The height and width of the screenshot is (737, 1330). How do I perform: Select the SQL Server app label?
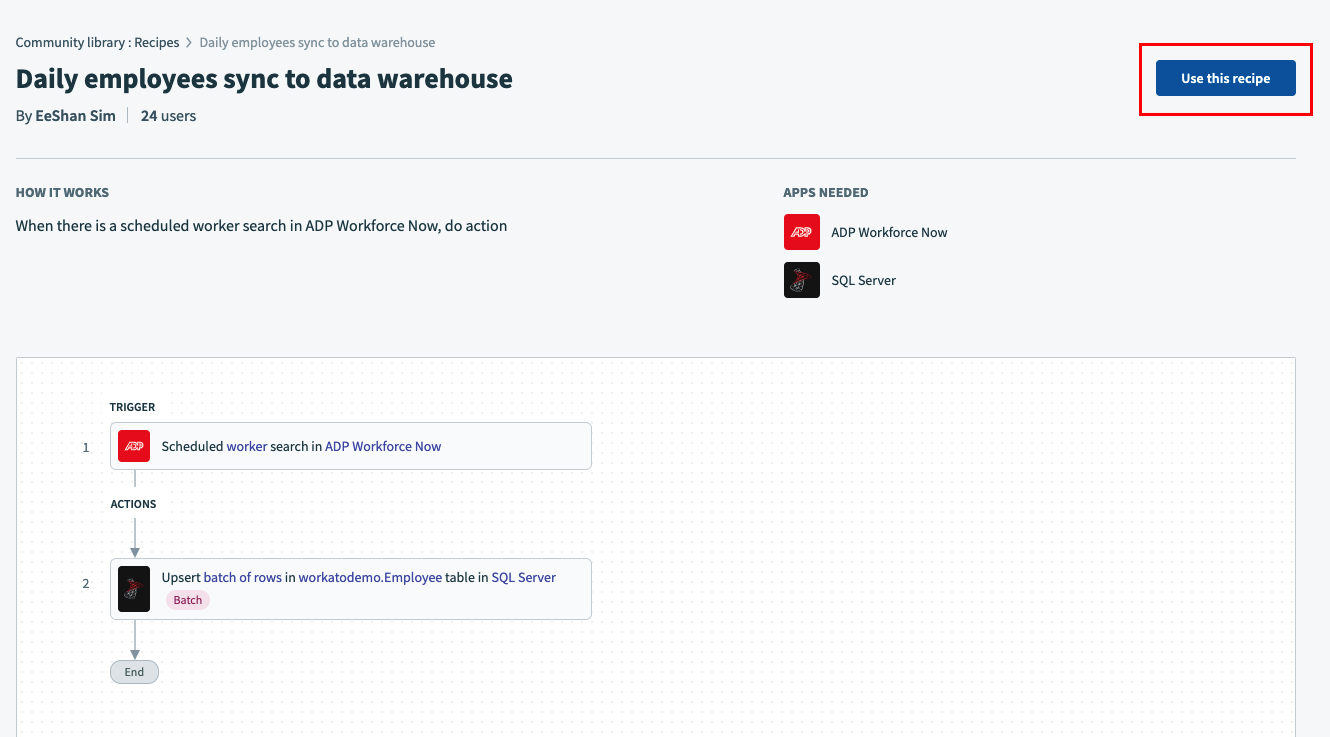[863, 280]
